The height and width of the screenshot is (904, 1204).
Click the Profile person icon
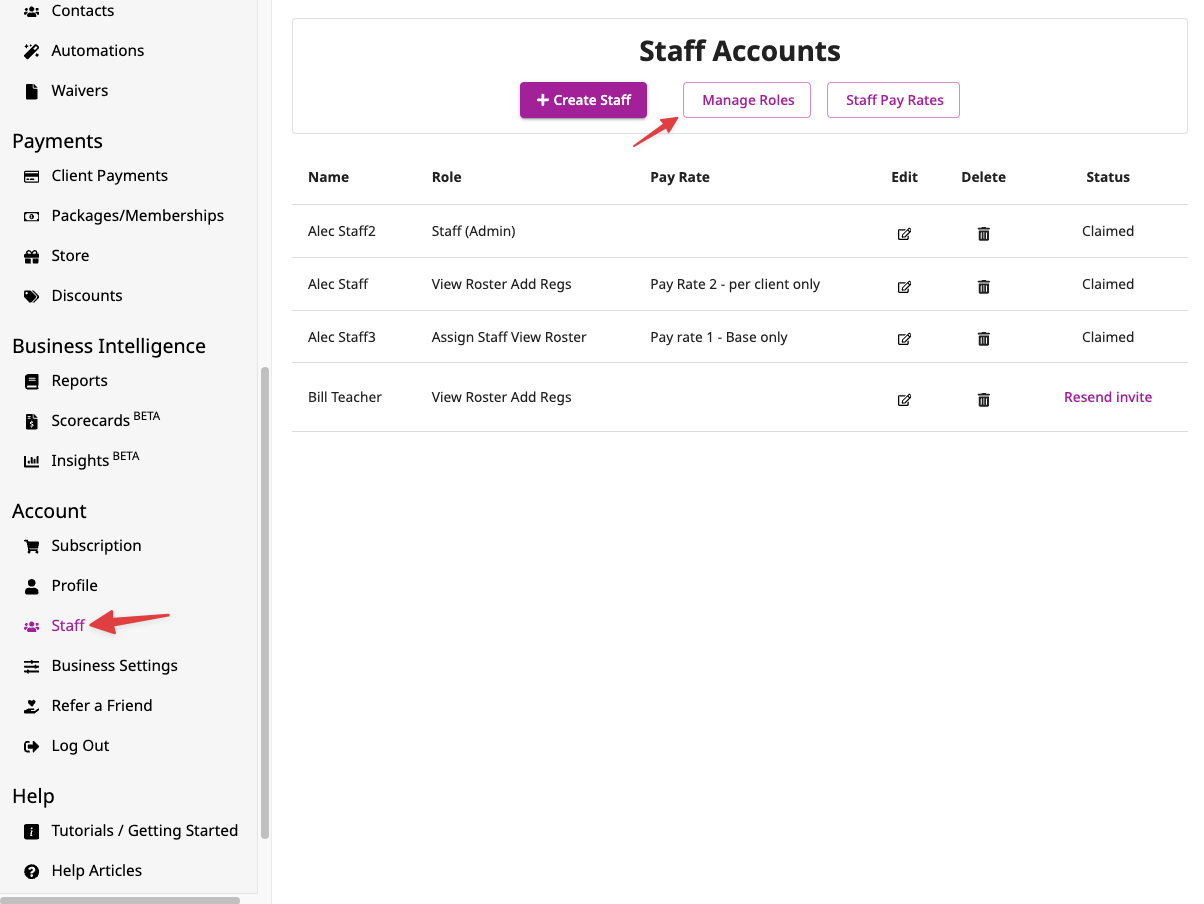tap(32, 586)
